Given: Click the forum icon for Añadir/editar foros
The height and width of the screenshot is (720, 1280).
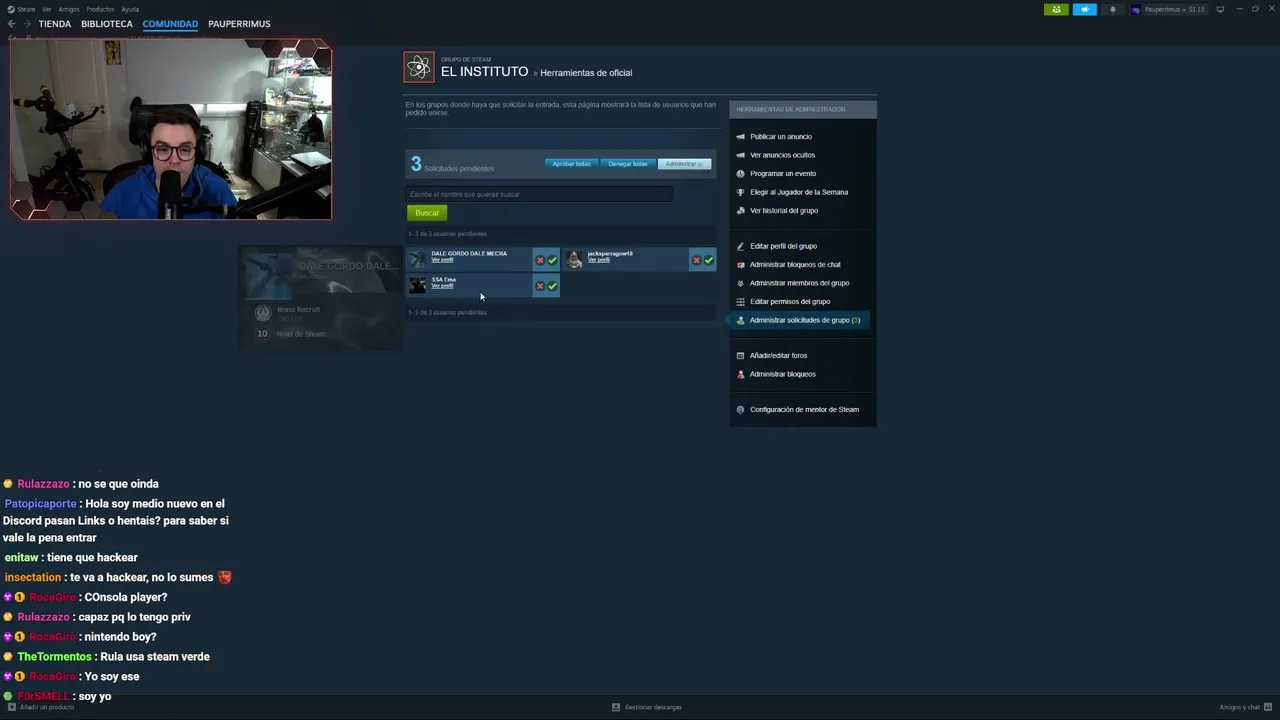Looking at the screenshot, I should coord(740,356).
